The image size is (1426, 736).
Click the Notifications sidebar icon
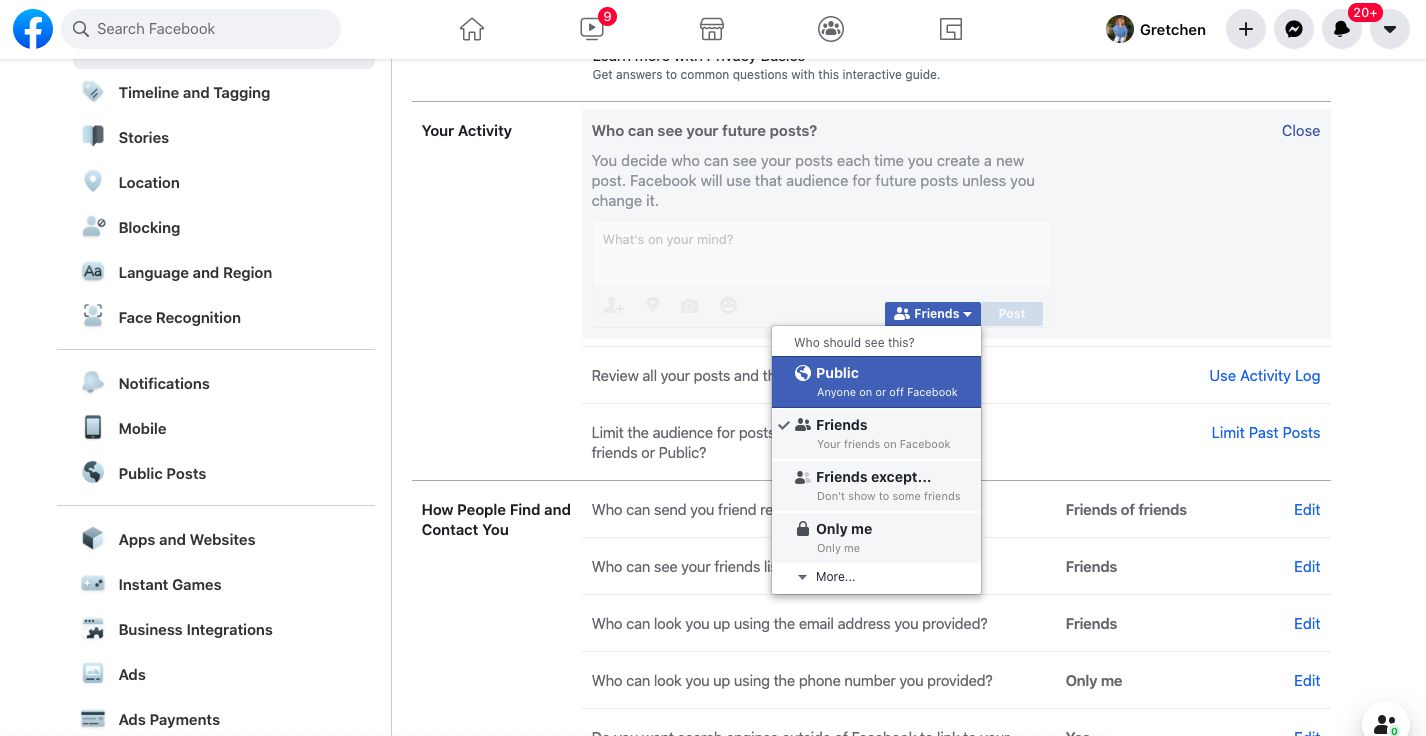(x=93, y=383)
